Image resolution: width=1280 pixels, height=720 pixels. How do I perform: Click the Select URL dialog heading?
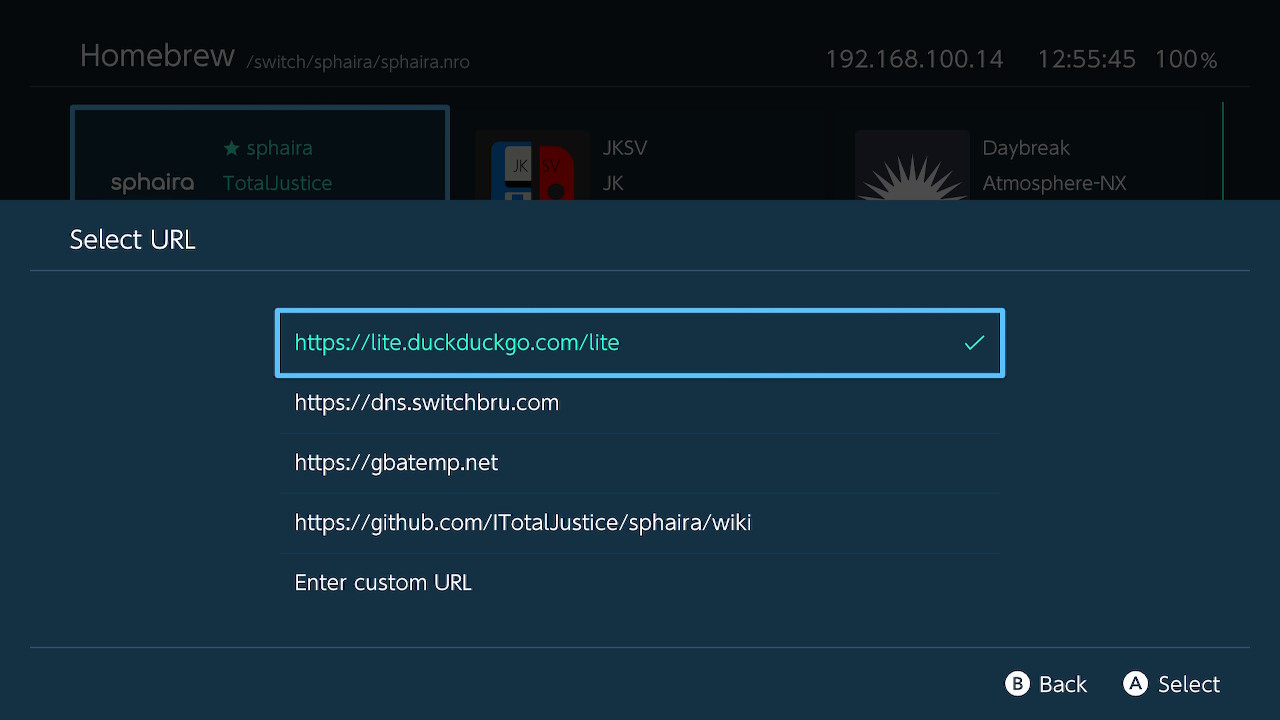coord(132,240)
